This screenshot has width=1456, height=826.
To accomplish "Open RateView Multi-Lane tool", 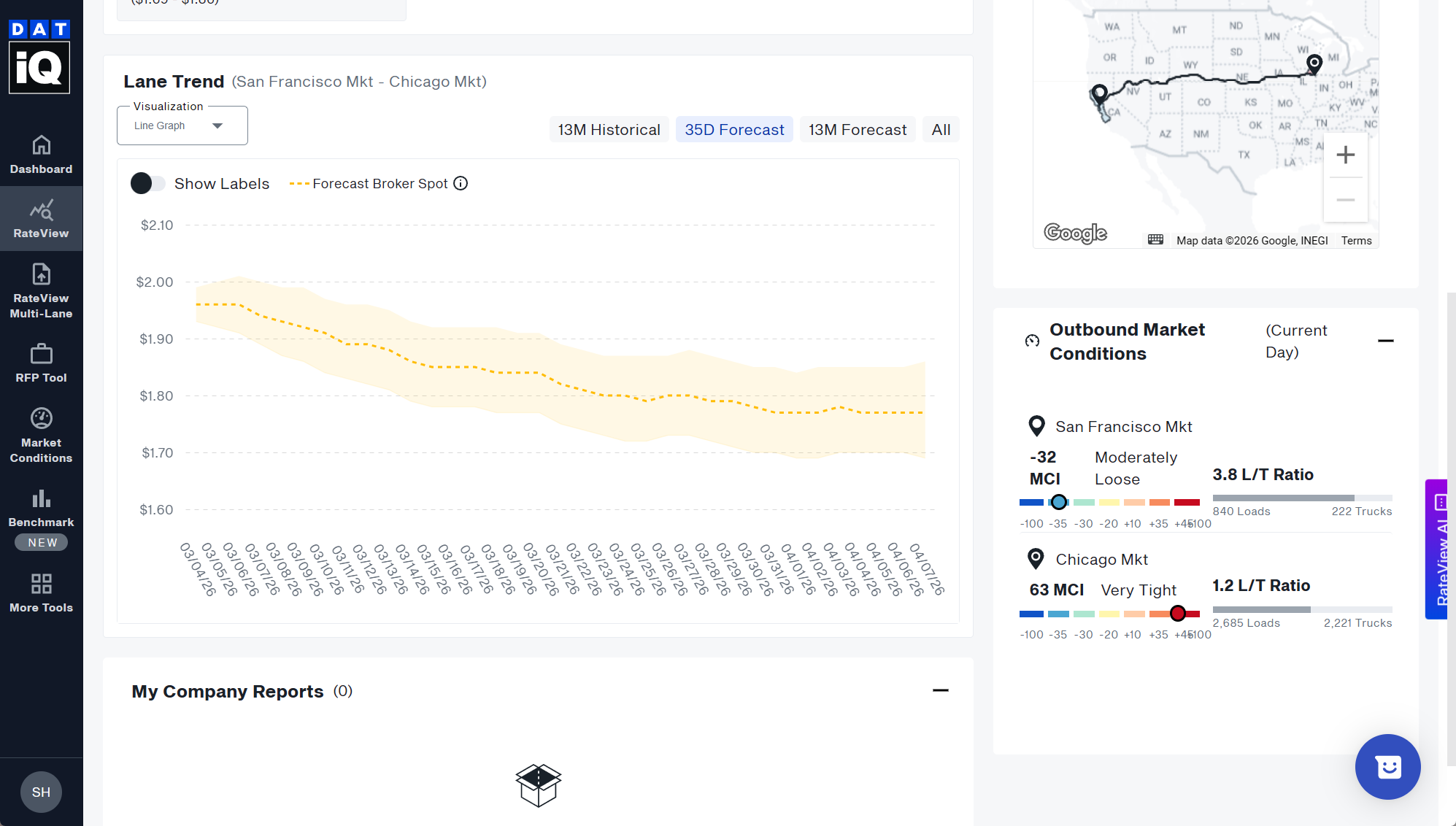I will (41, 275).
